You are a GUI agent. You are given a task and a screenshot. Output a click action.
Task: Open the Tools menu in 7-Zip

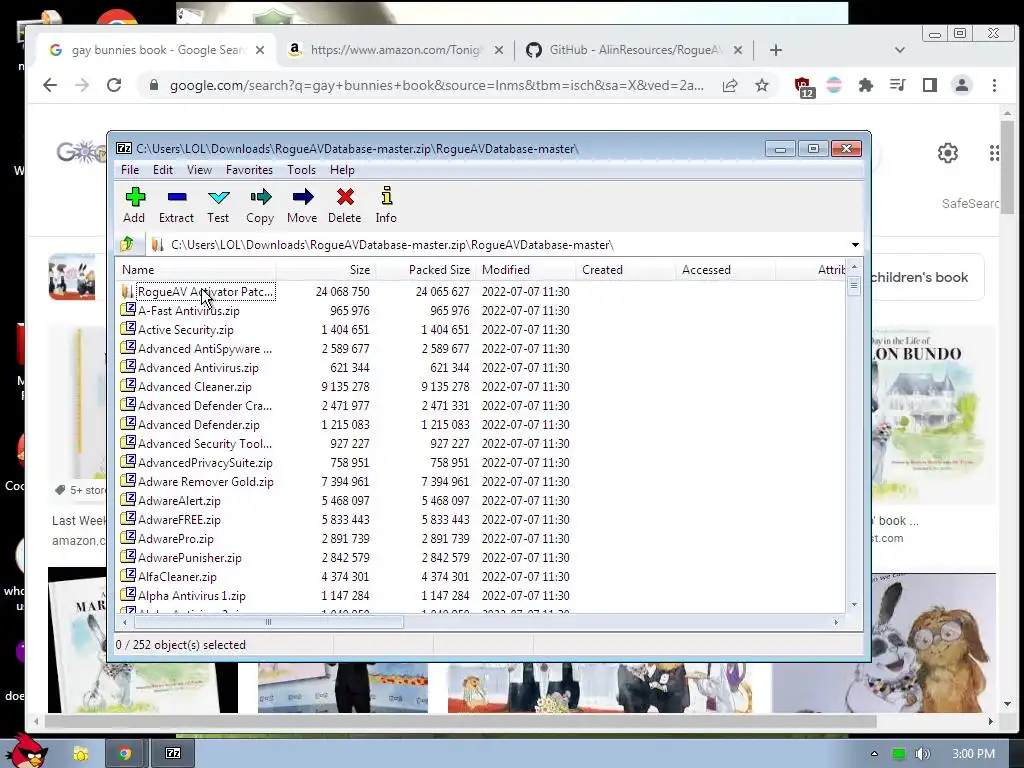pos(301,170)
